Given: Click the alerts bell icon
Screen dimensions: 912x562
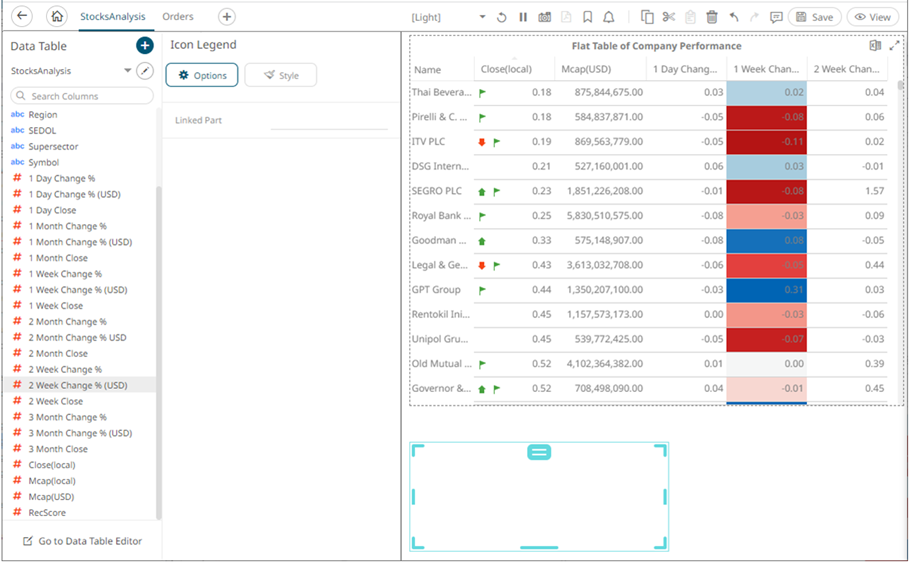Looking at the screenshot, I should tap(608, 17).
